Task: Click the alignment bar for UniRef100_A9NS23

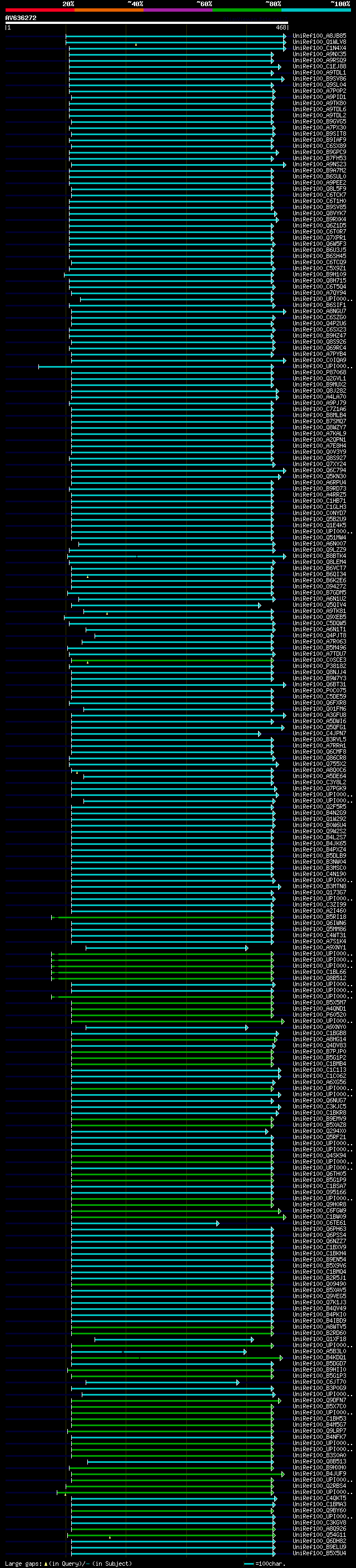Action: 179,164
